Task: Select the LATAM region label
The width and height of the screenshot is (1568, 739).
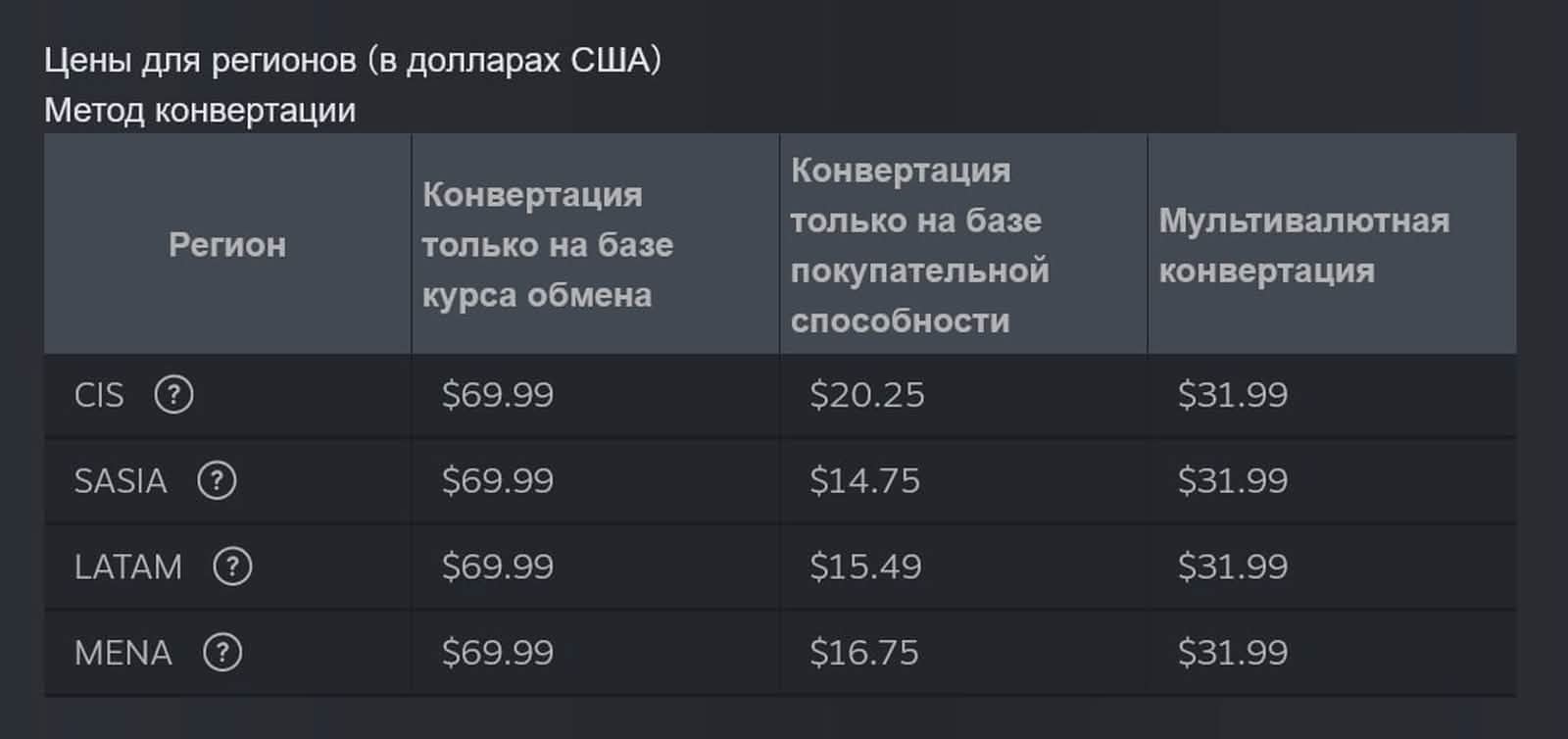Action: (x=128, y=567)
